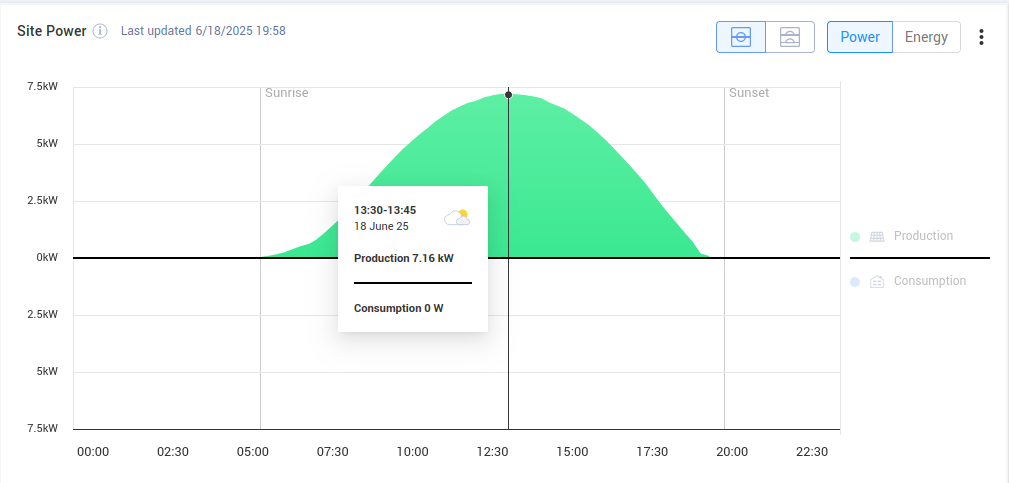Click the 07:30 x-axis label
The width and height of the screenshot is (1009, 483).
pos(333,452)
